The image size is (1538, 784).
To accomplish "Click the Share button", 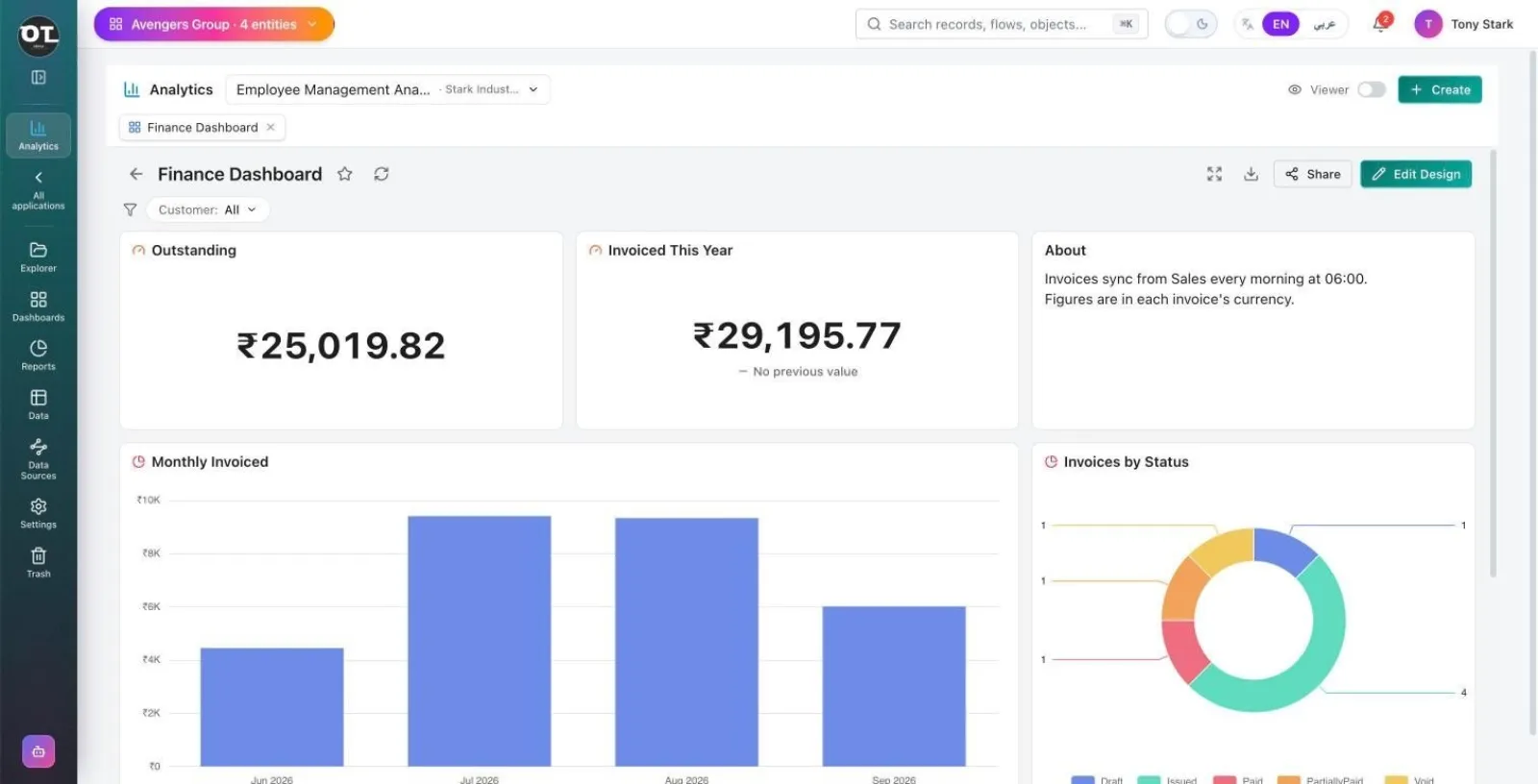I will coord(1312,174).
